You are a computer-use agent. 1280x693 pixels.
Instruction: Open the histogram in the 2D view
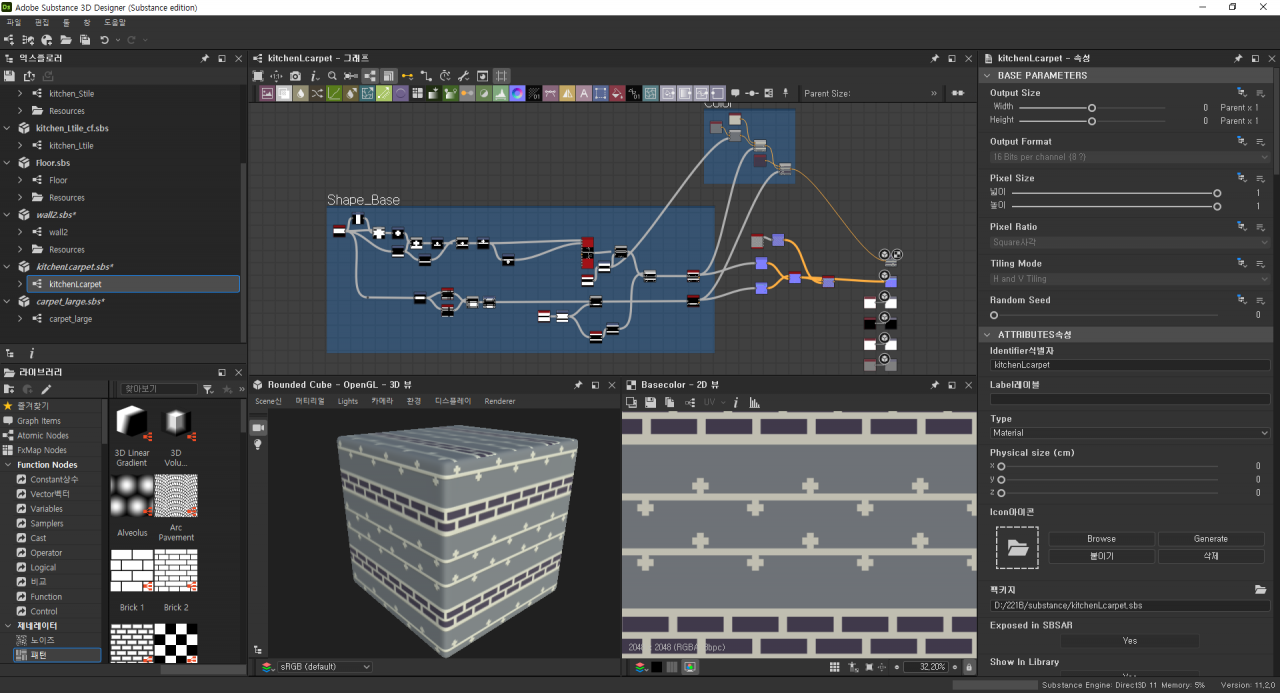755,402
